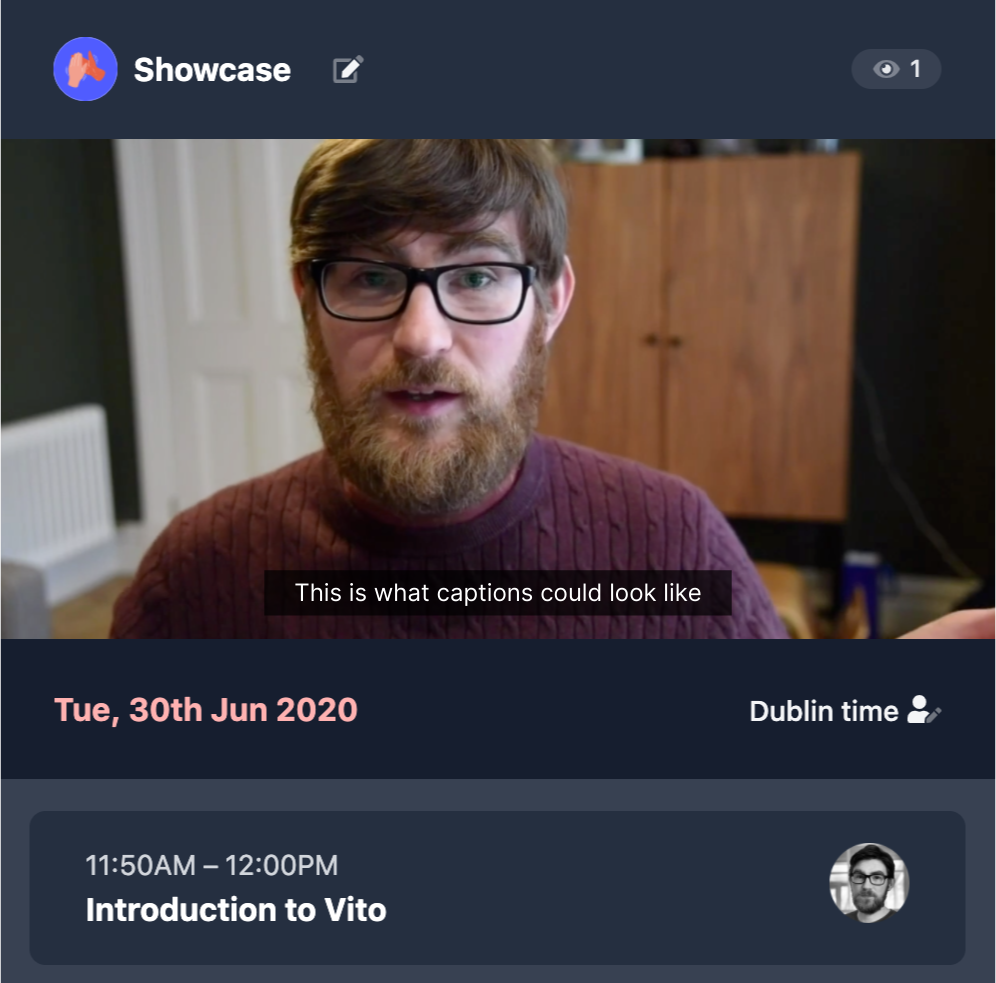Click the Showcase clapping hands logo
The width and height of the screenshot is (996, 983).
click(x=85, y=69)
